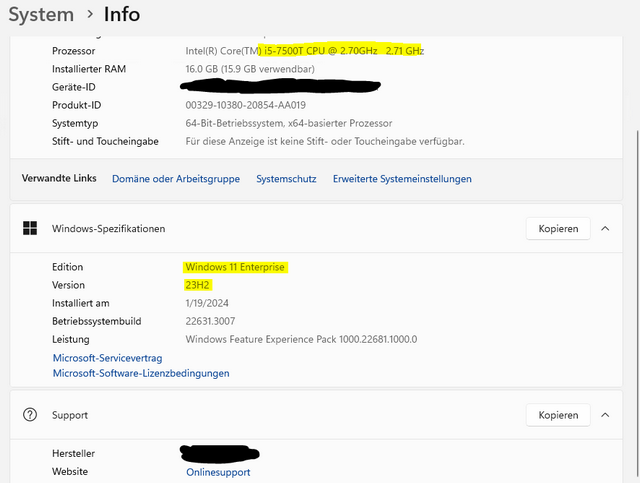Click the Leistung label
The height and width of the screenshot is (483, 640).
(71, 339)
